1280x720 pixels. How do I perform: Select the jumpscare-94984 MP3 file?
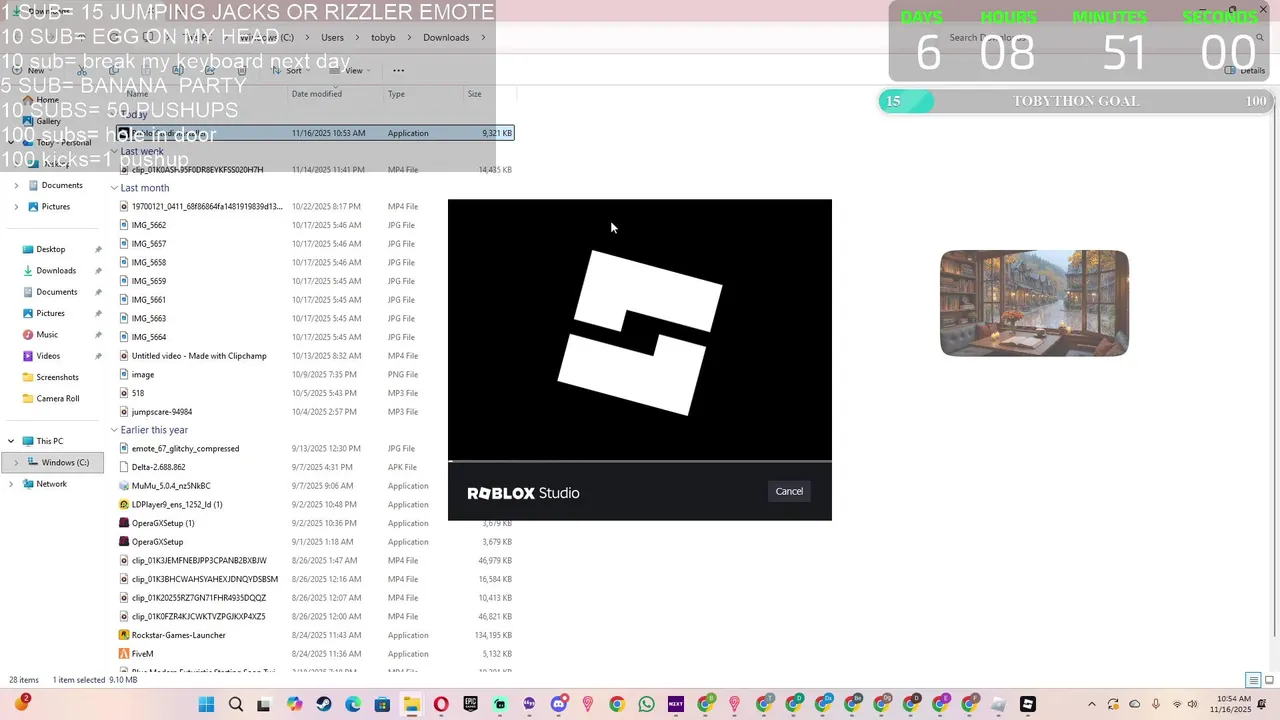(162, 412)
